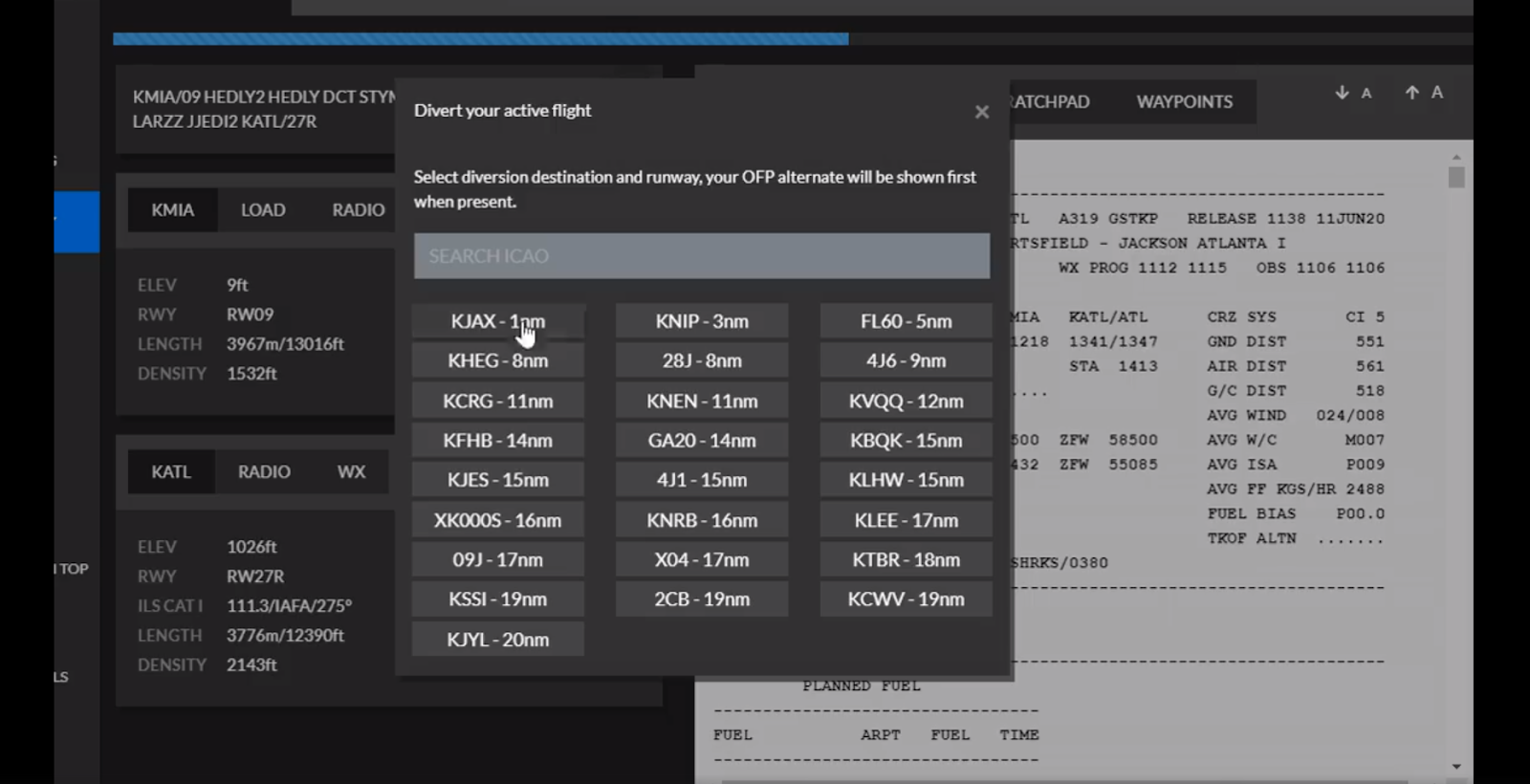Pick KHEG - 8nm airport
Image resolution: width=1530 pixels, height=784 pixels.
(497, 360)
